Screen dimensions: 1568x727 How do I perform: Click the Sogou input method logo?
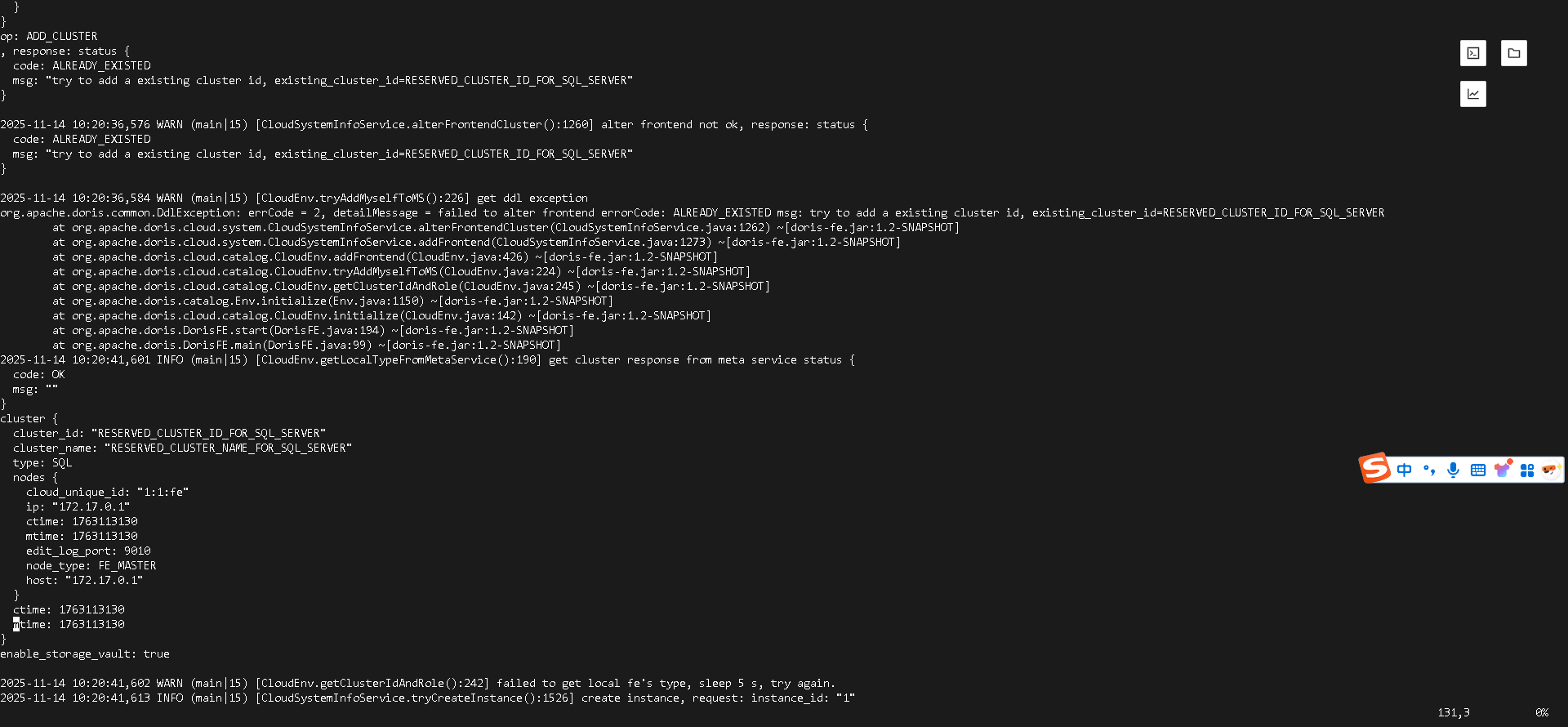(1375, 469)
